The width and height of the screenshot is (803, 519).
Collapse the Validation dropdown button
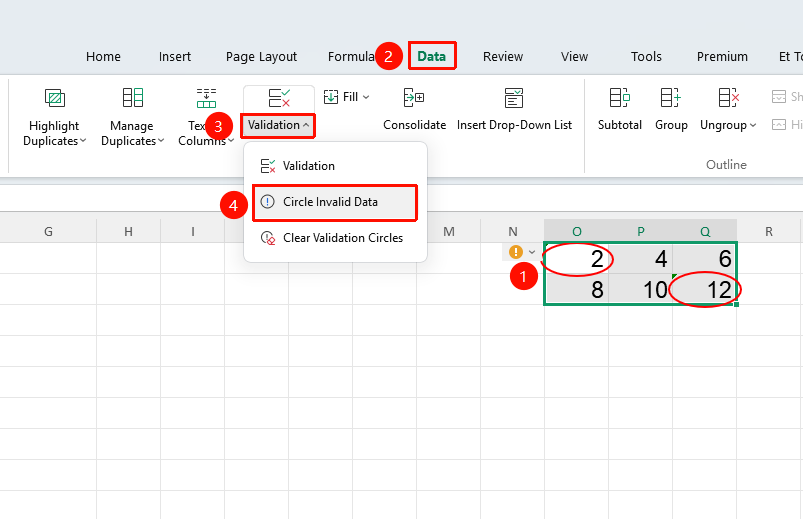[x=278, y=125]
